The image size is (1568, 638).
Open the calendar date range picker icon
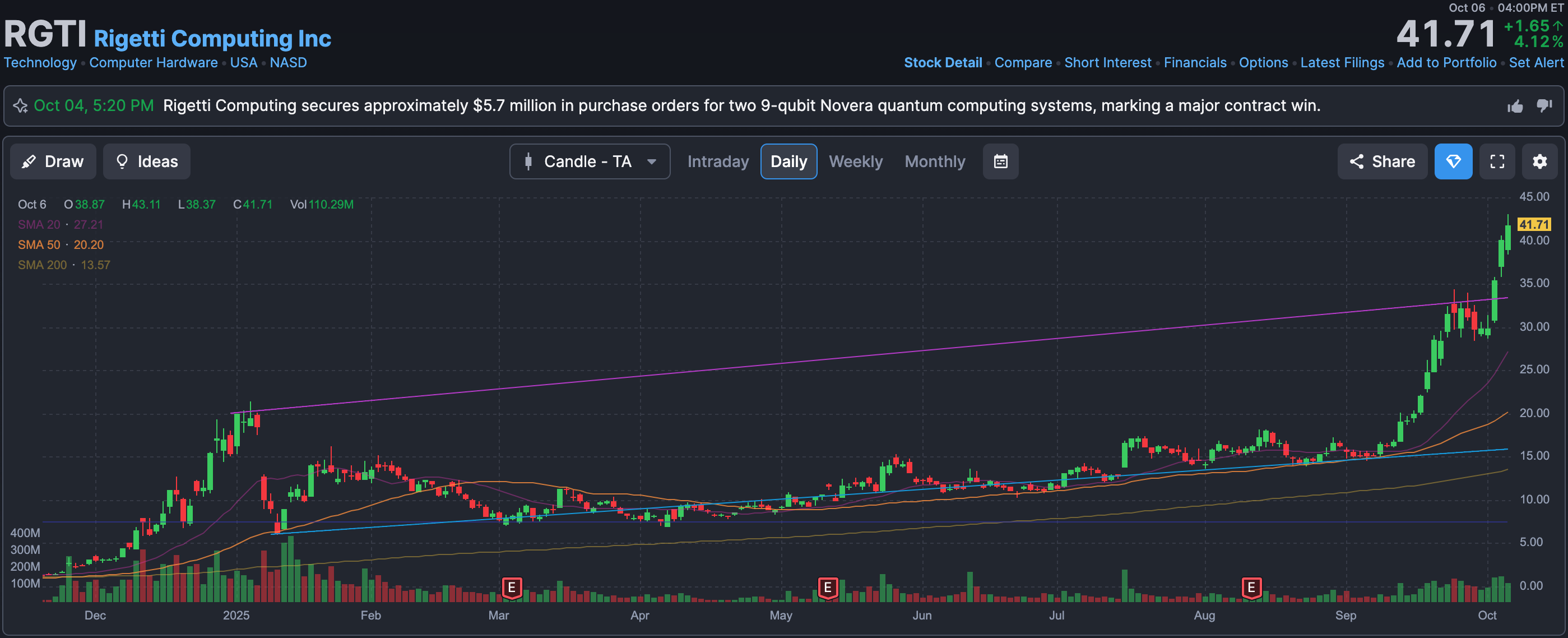coord(1000,161)
